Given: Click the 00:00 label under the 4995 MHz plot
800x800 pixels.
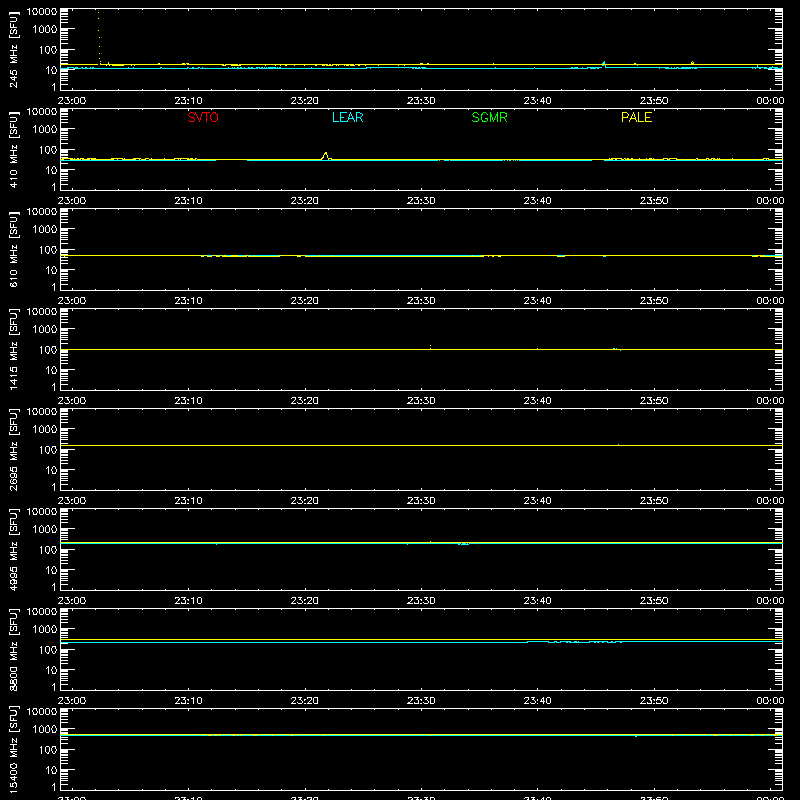Looking at the screenshot, I should (770, 601).
